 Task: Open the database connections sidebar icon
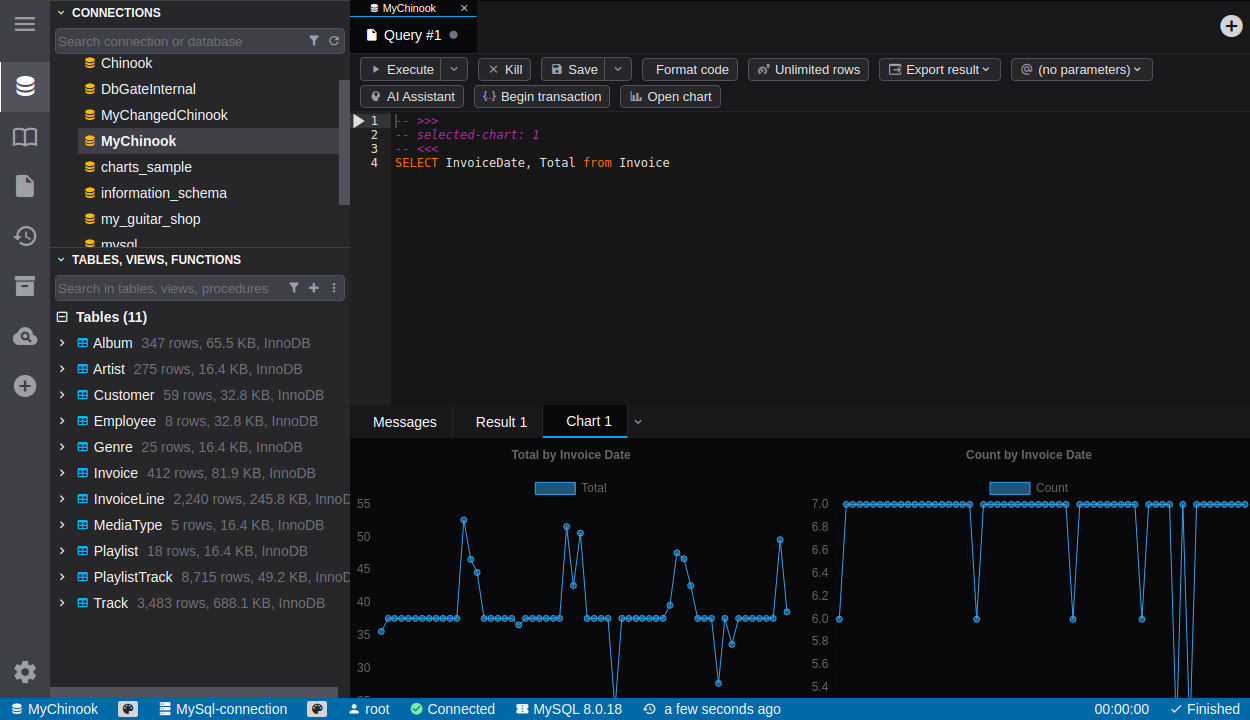[25, 86]
